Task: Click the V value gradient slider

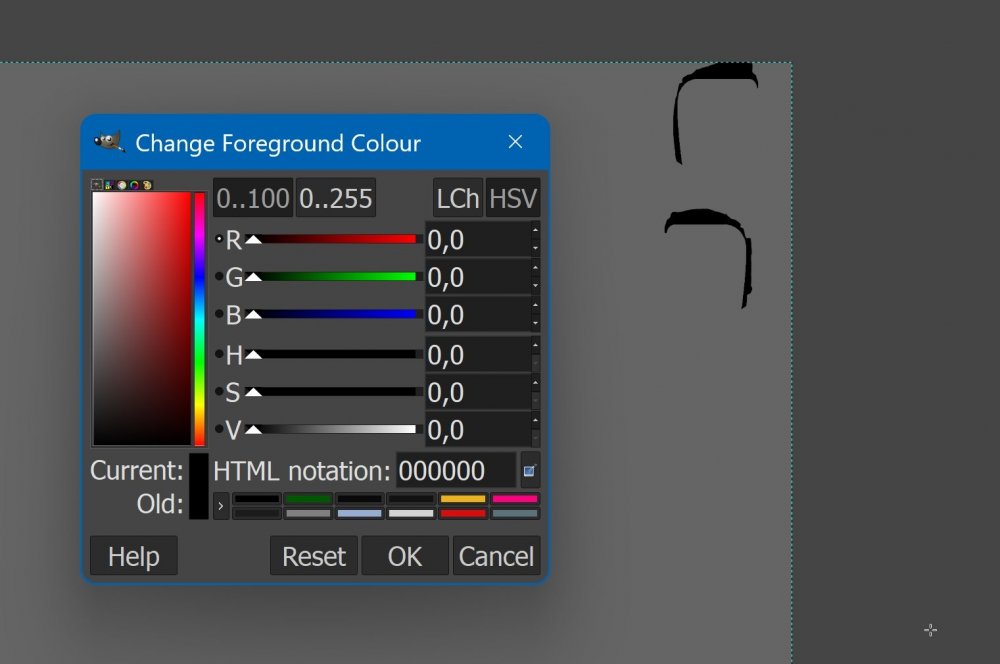Action: tap(334, 429)
